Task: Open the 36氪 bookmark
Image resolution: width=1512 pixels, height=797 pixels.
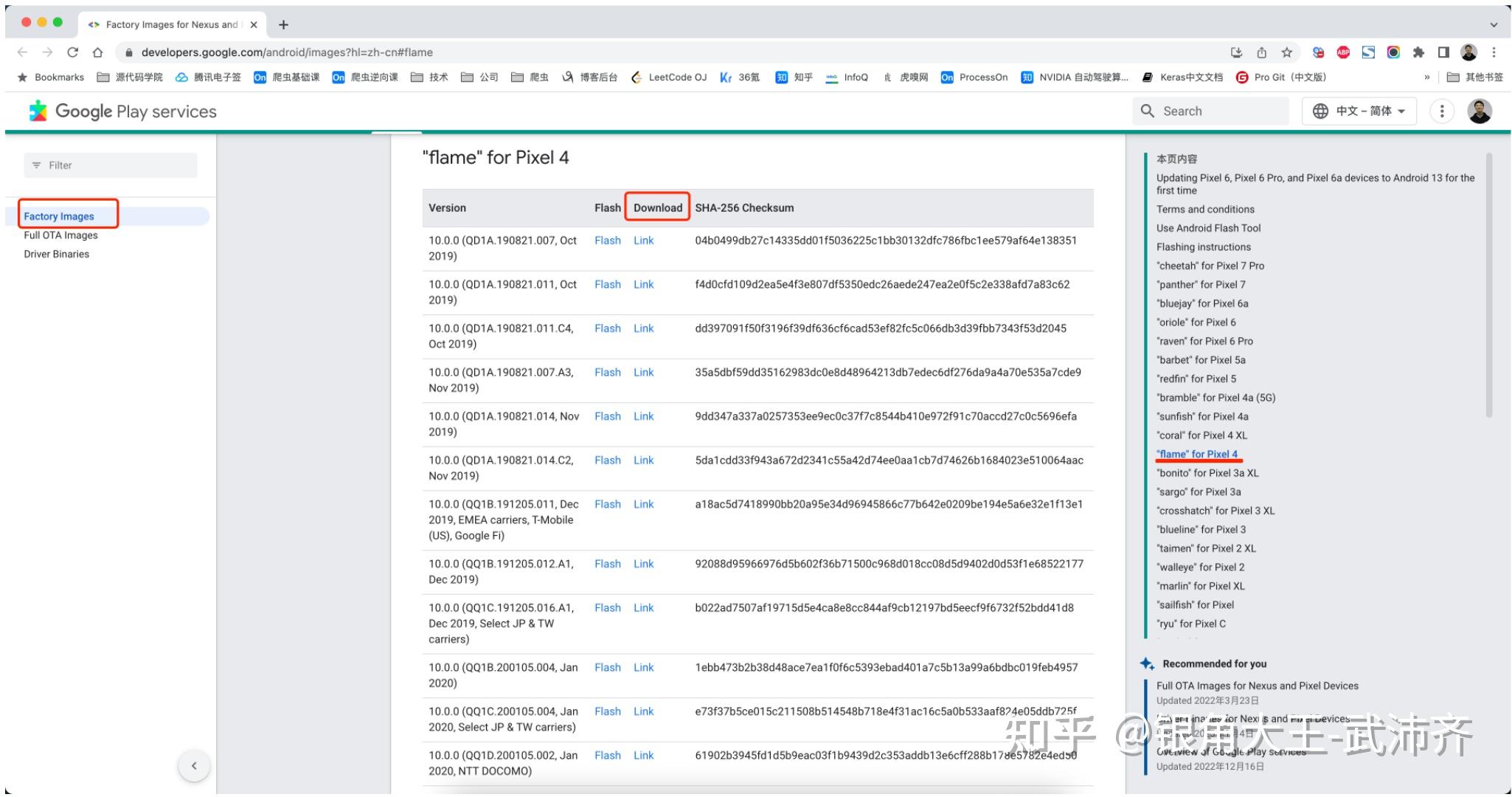Action: [x=740, y=77]
